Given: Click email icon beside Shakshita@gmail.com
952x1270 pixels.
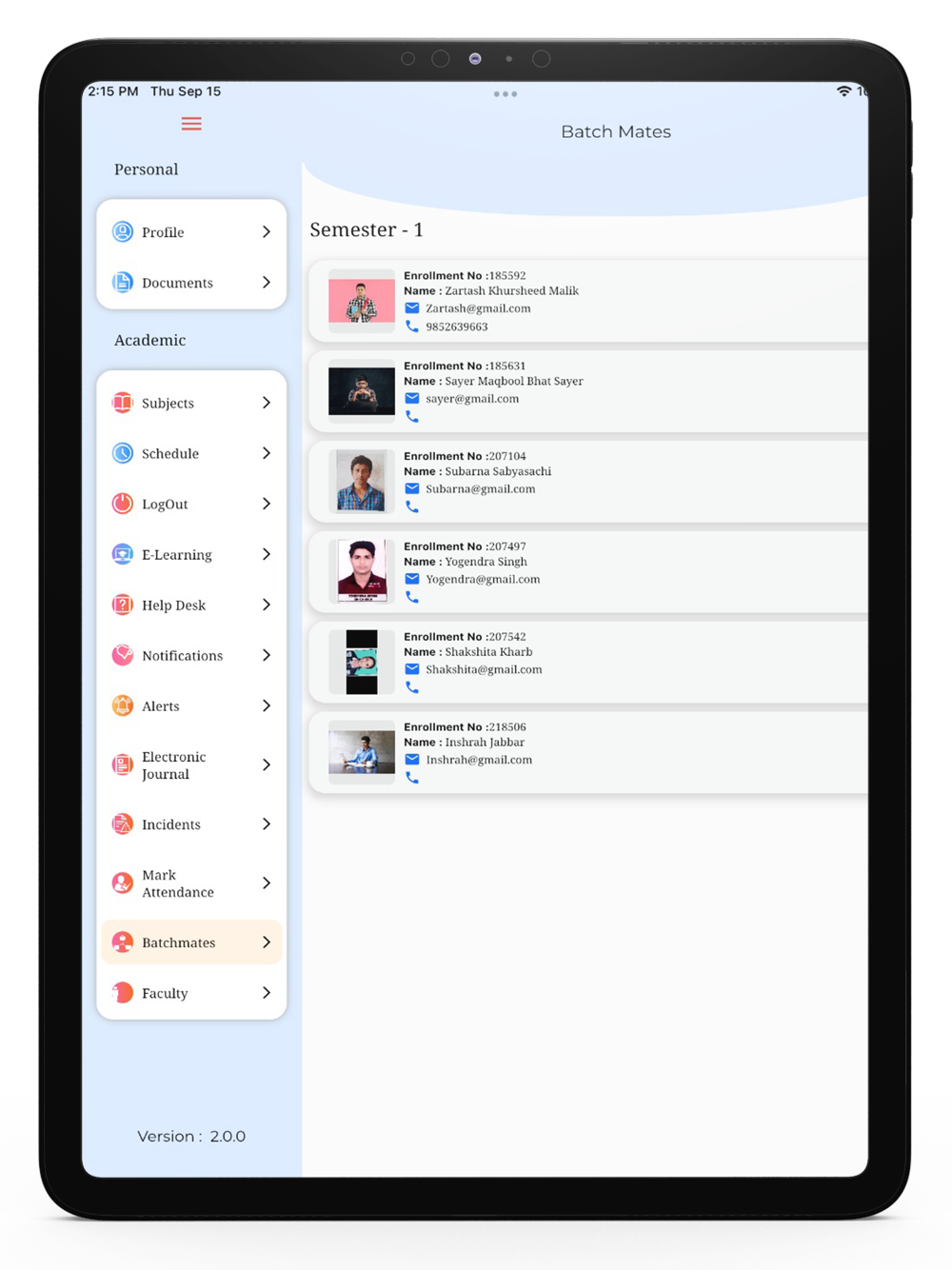Looking at the screenshot, I should [412, 669].
